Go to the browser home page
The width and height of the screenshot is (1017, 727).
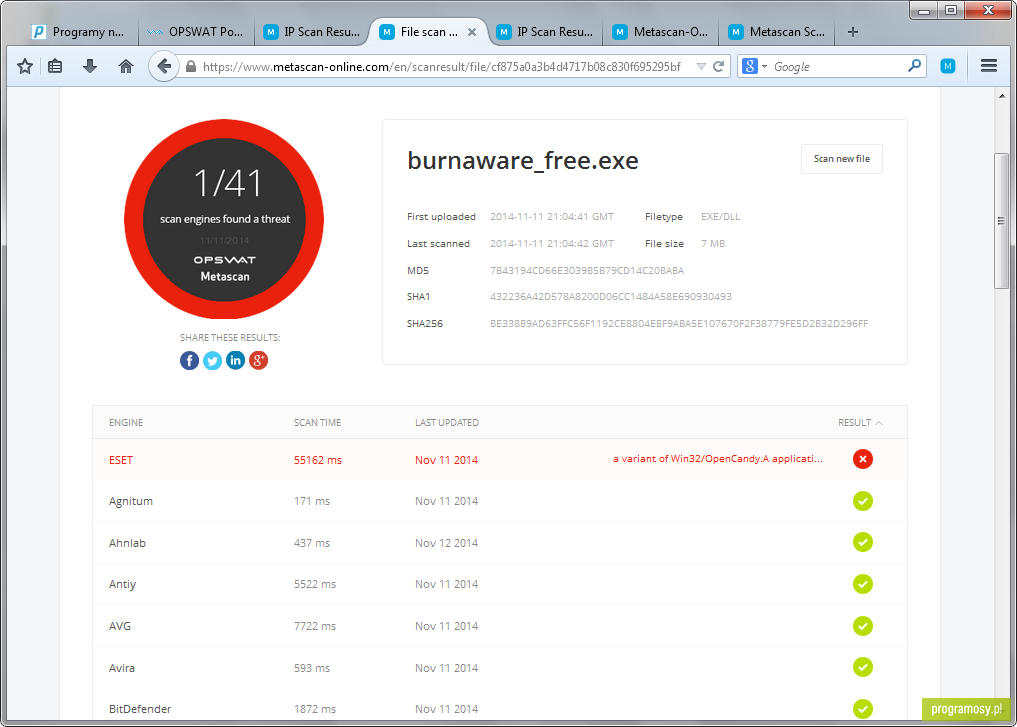point(126,66)
